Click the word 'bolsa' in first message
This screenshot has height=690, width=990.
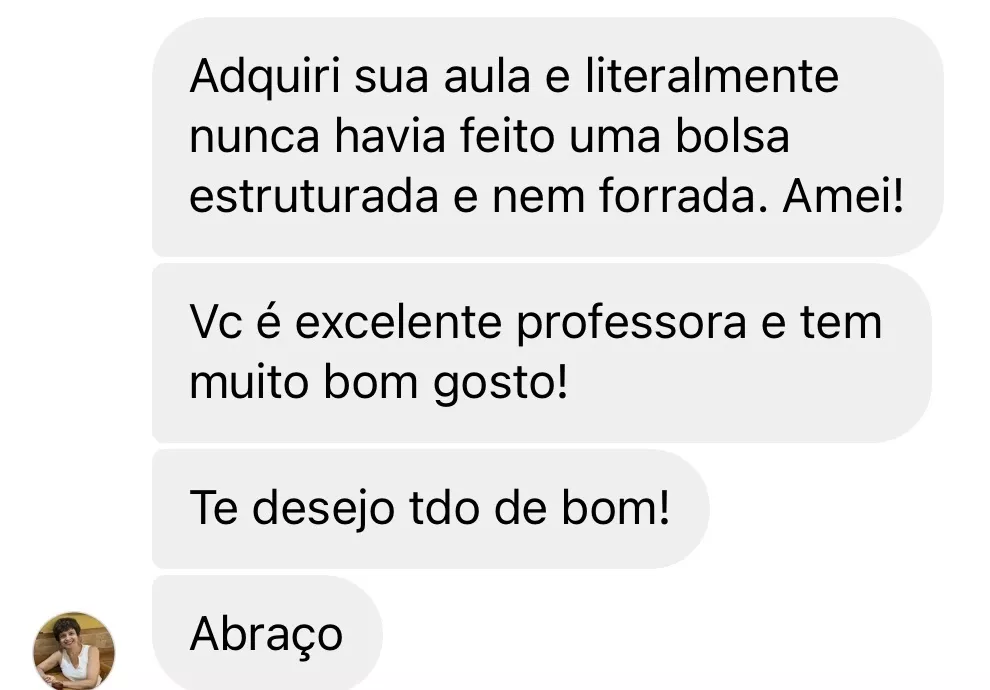pyautogui.click(x=732, y=136)
